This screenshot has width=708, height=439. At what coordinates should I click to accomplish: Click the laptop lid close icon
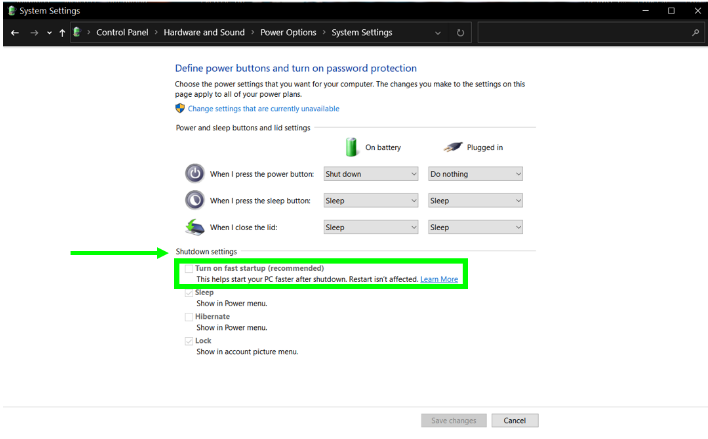(194, 226)
